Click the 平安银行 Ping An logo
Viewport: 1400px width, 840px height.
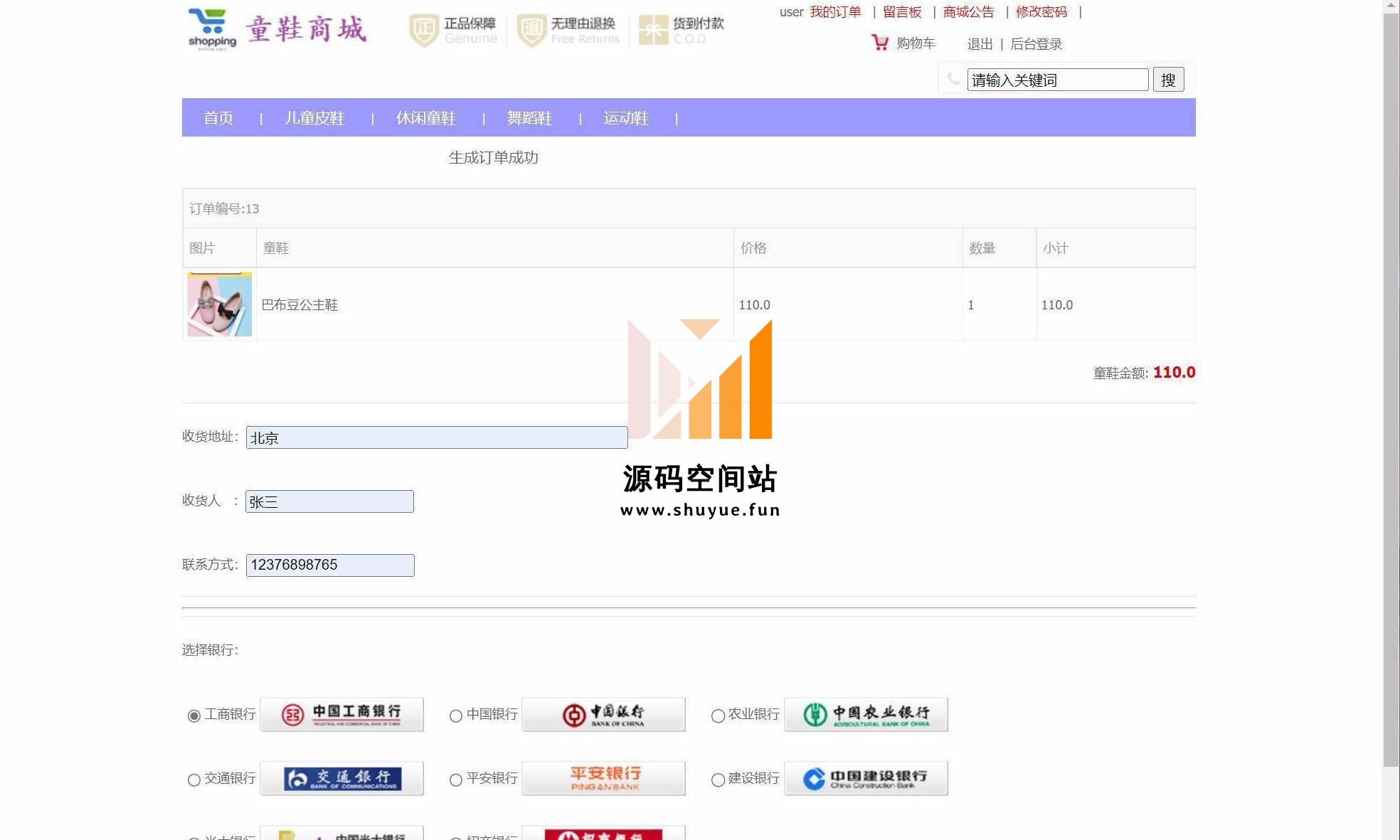pos(604,778)
